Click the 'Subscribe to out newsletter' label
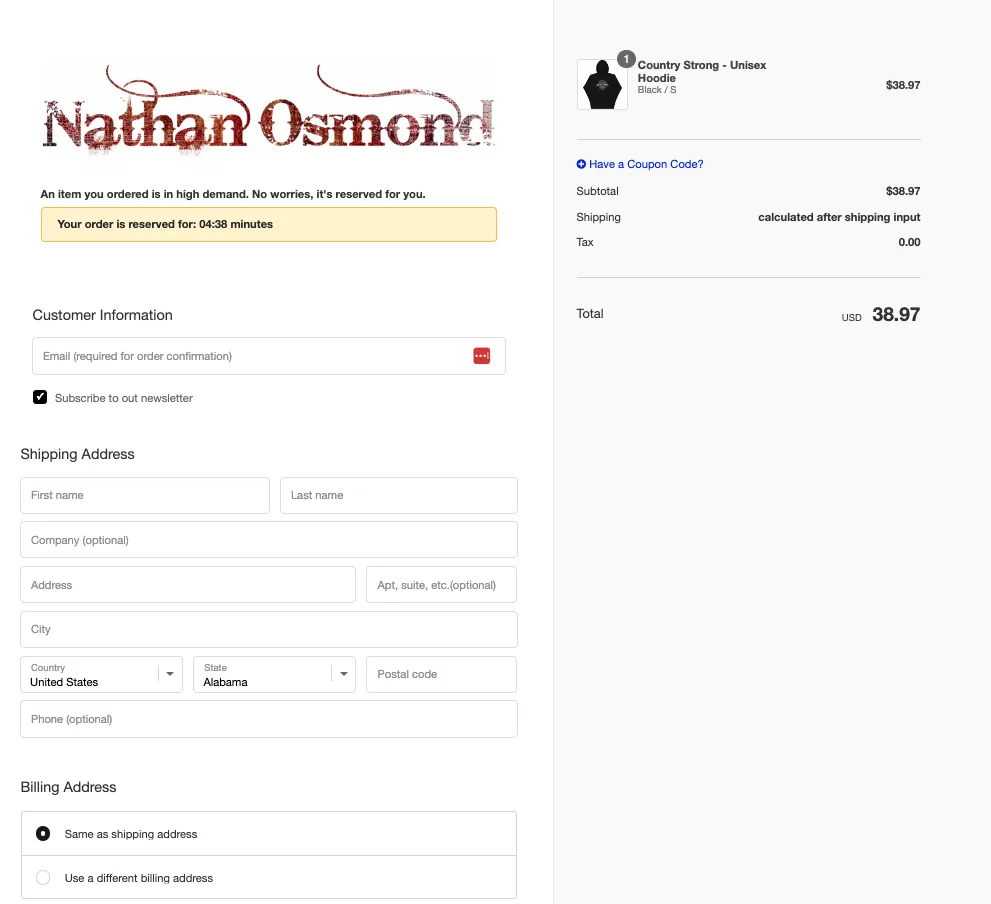Image resolution: width=991 pixels, height=904 pixels. [x=124, y=398]
